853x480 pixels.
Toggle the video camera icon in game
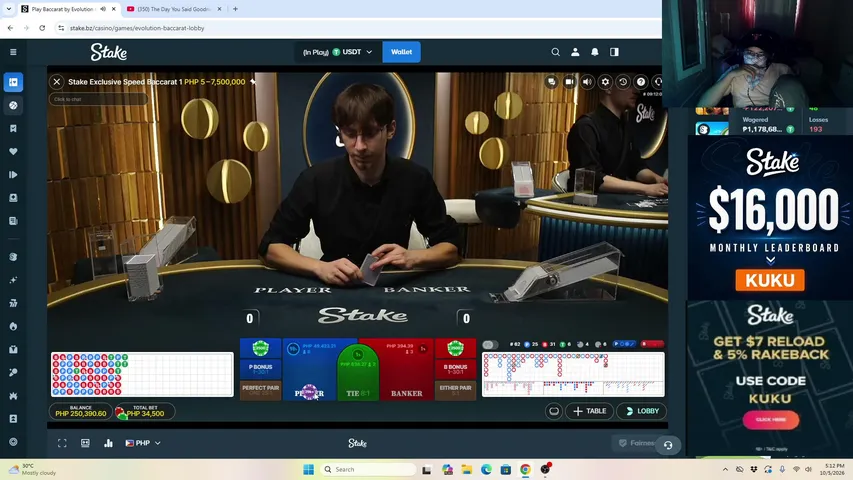(x=569, y=82)
